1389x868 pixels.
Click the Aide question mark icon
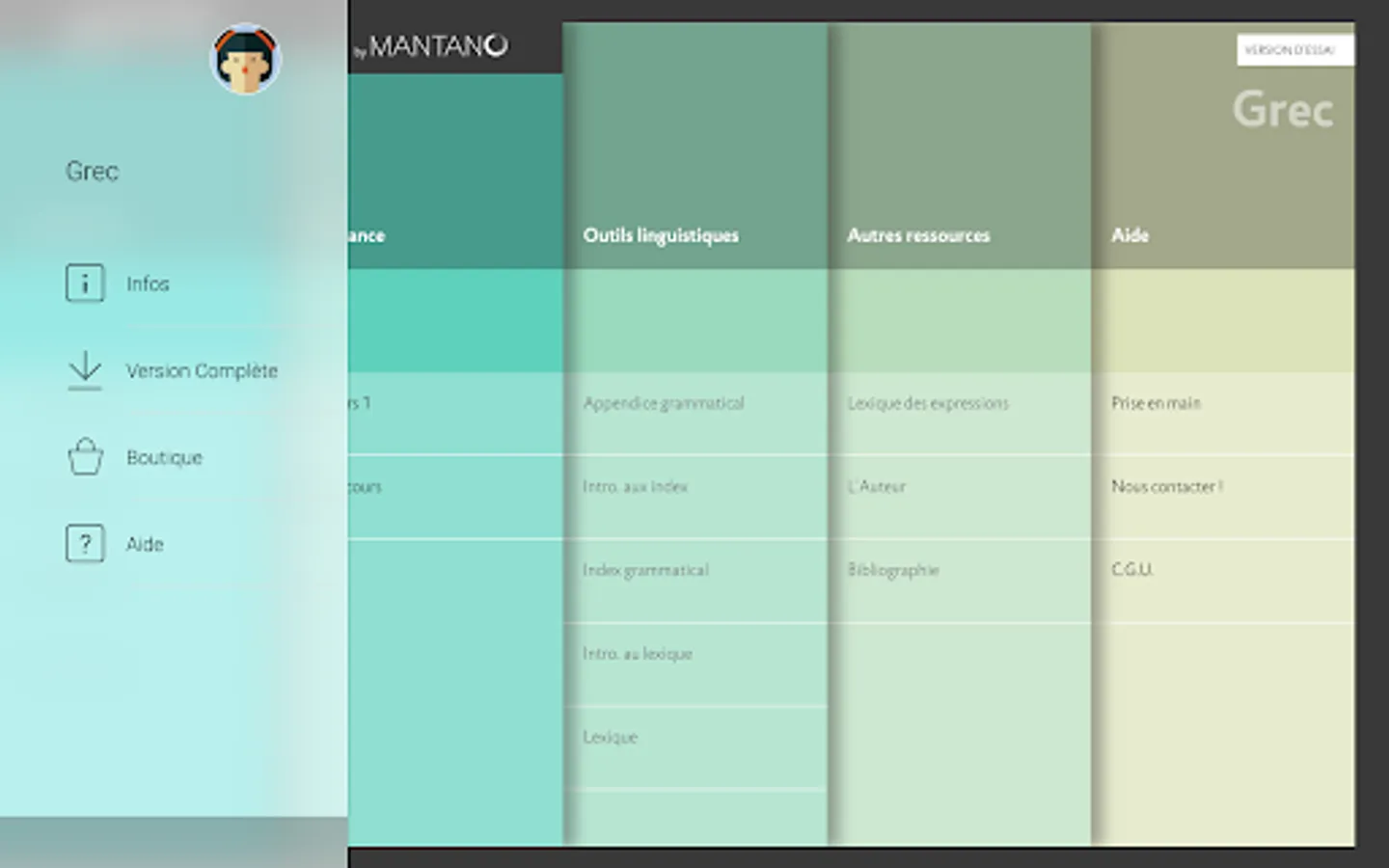(x=85, y=544)
